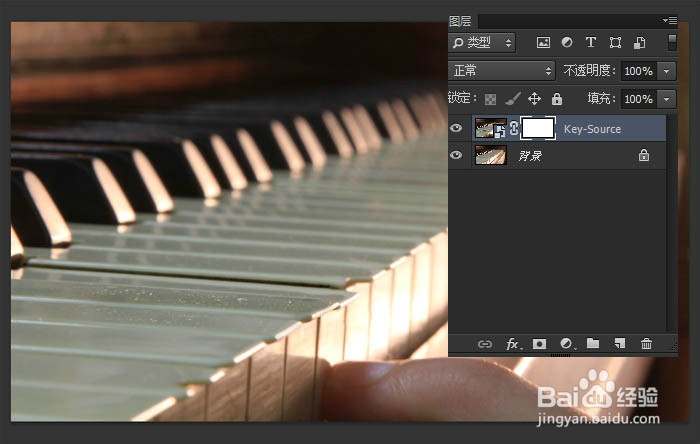
Task: Open the Layers panel flyout menu
Action: tap(670, 21)
